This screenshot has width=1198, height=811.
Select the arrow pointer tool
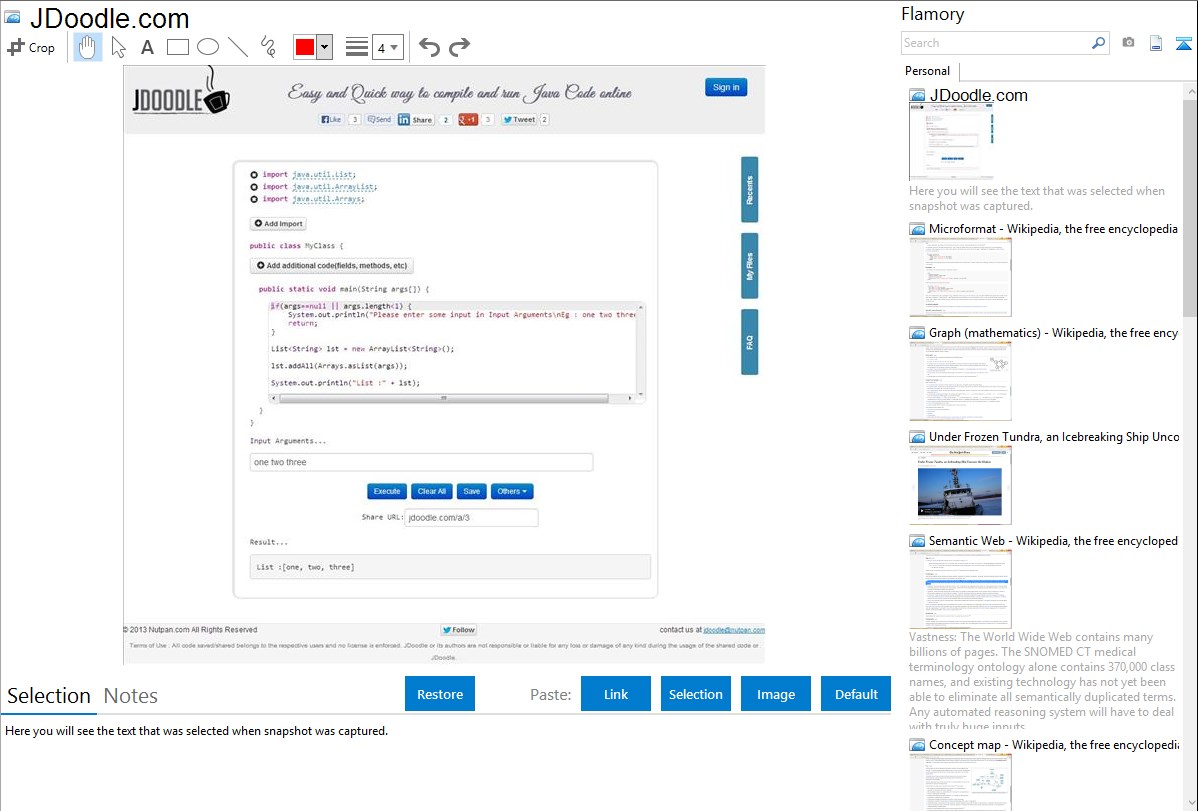point(118,47)
